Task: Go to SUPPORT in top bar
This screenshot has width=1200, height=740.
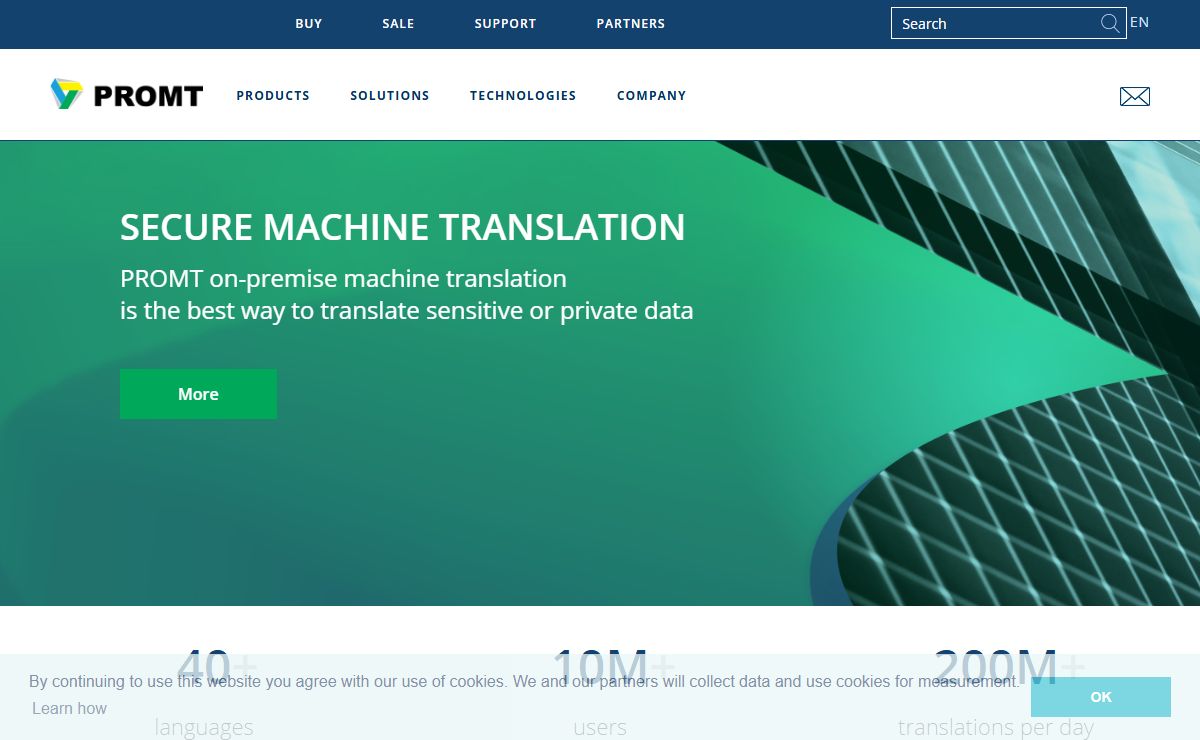Action: coord(505,24)
